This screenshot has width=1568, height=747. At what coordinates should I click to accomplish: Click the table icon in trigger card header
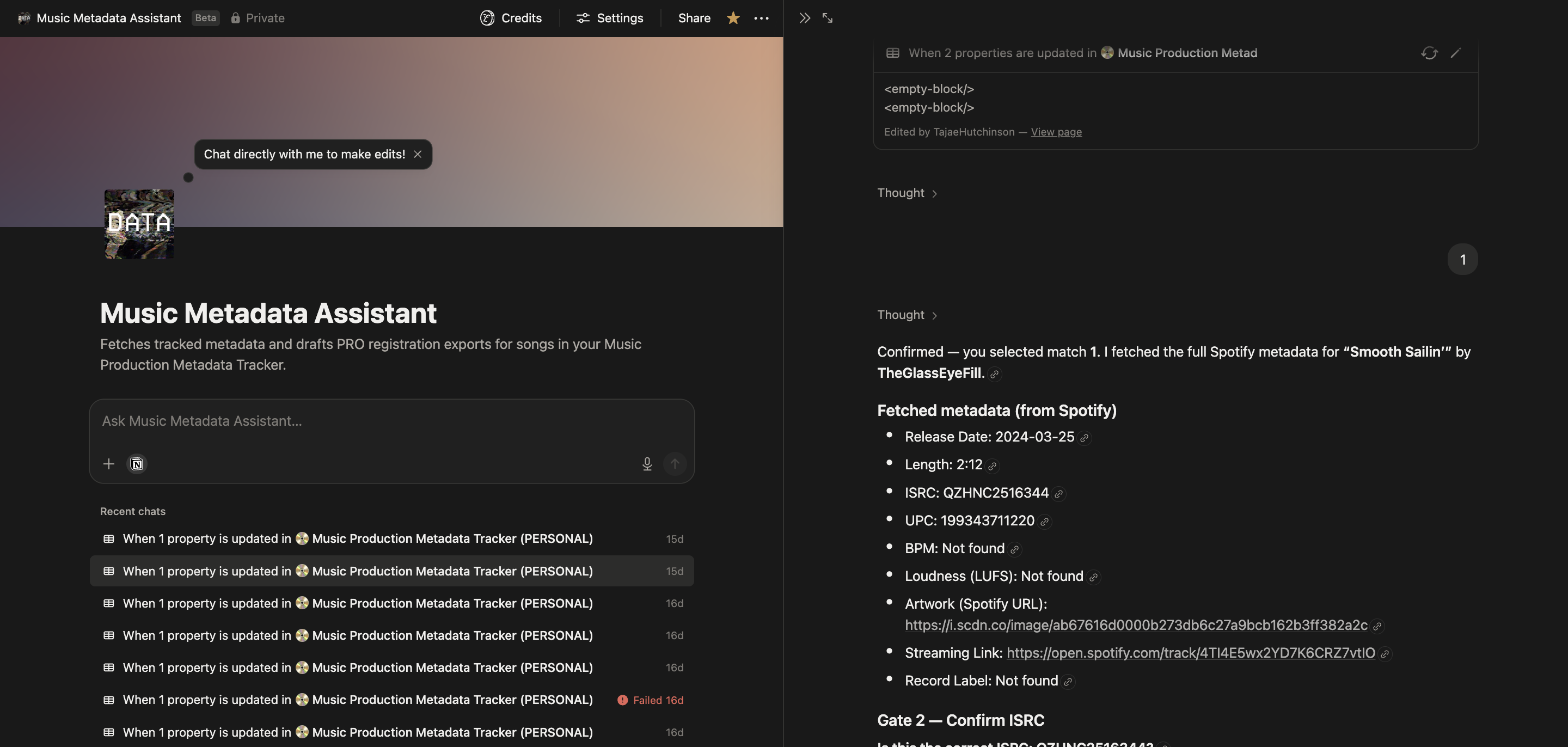tap(892, 53)
